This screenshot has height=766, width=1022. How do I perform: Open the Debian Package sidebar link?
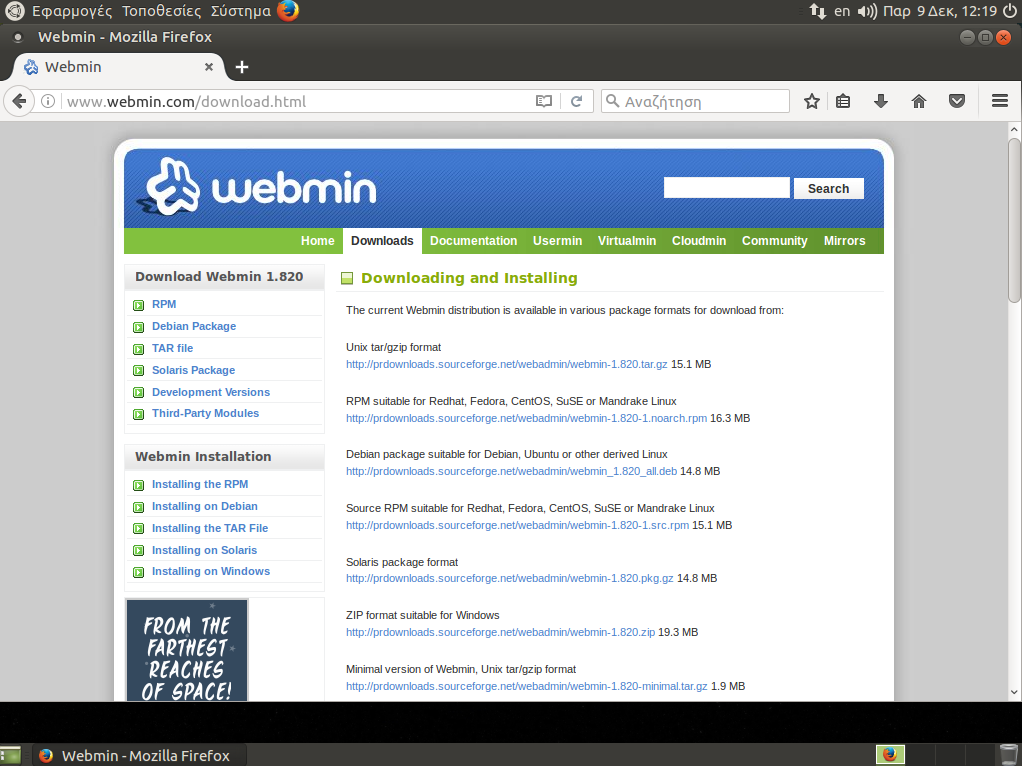tap(194, 326)
